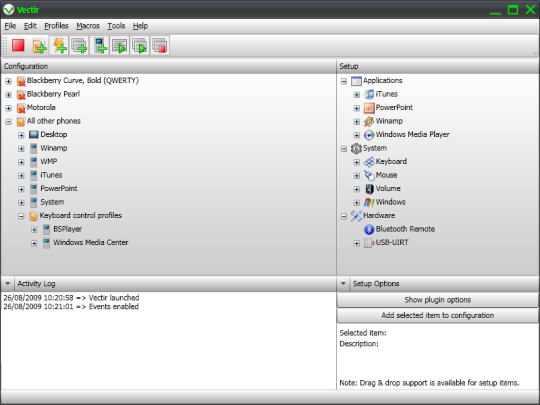540x405 pixels.
Task: Click the run command list toolbar icon
Action: 120,46
